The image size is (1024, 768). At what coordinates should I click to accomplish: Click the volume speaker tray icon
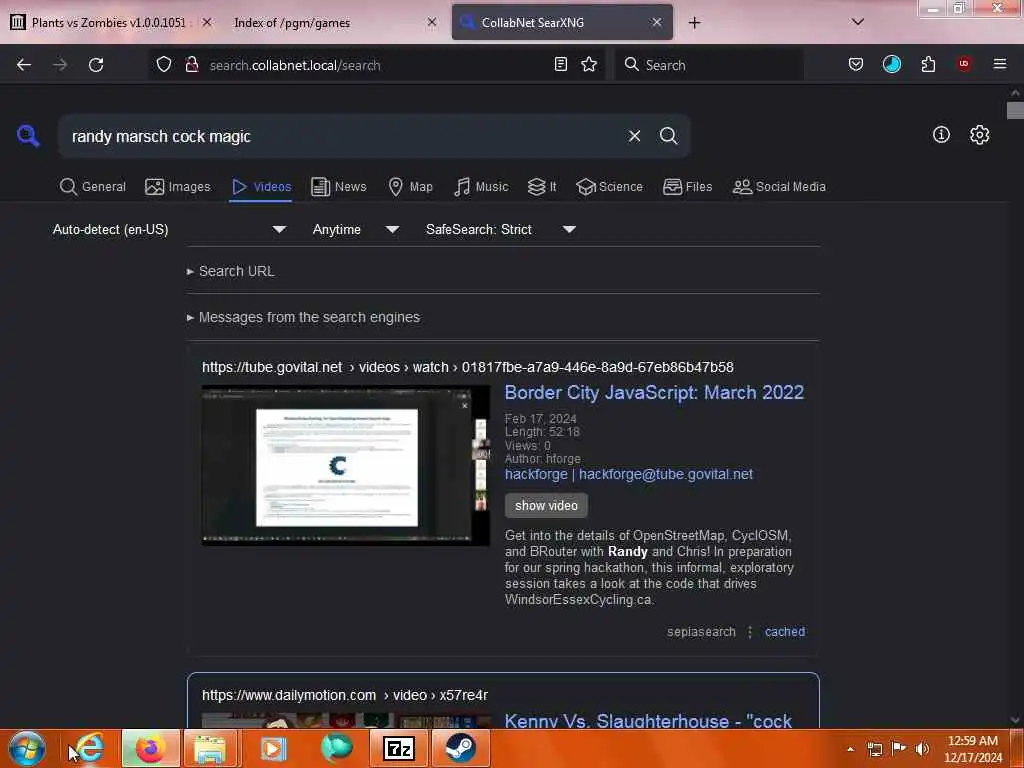pos(922,749)
